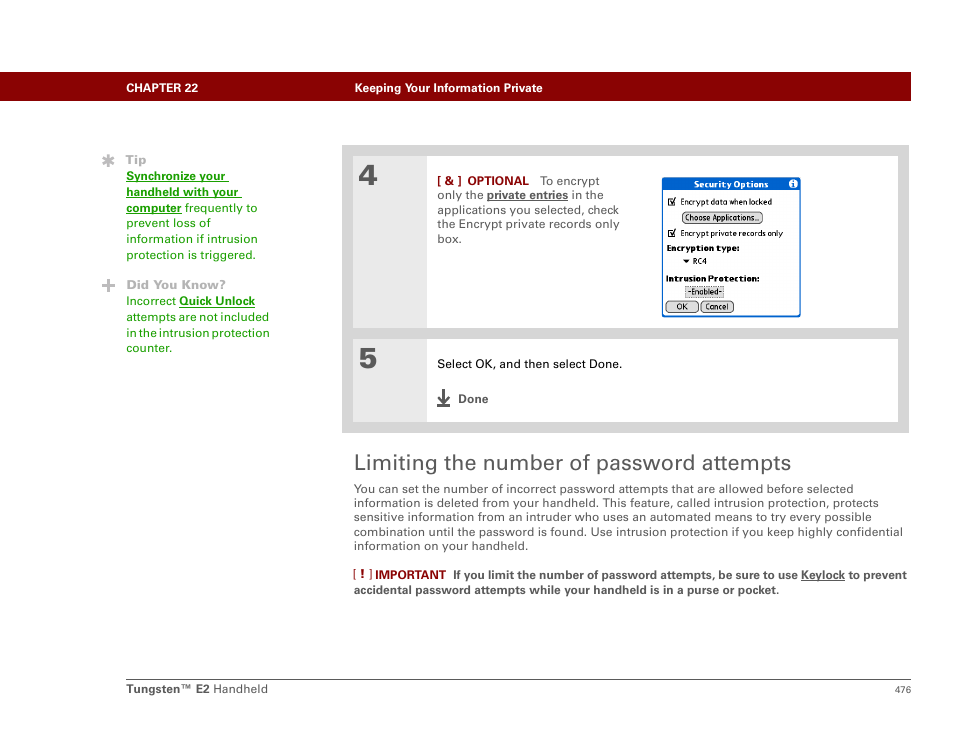Open the RC4 encryption type dropdown
This screenshot has height=738, width=954.
click(695, 261)
